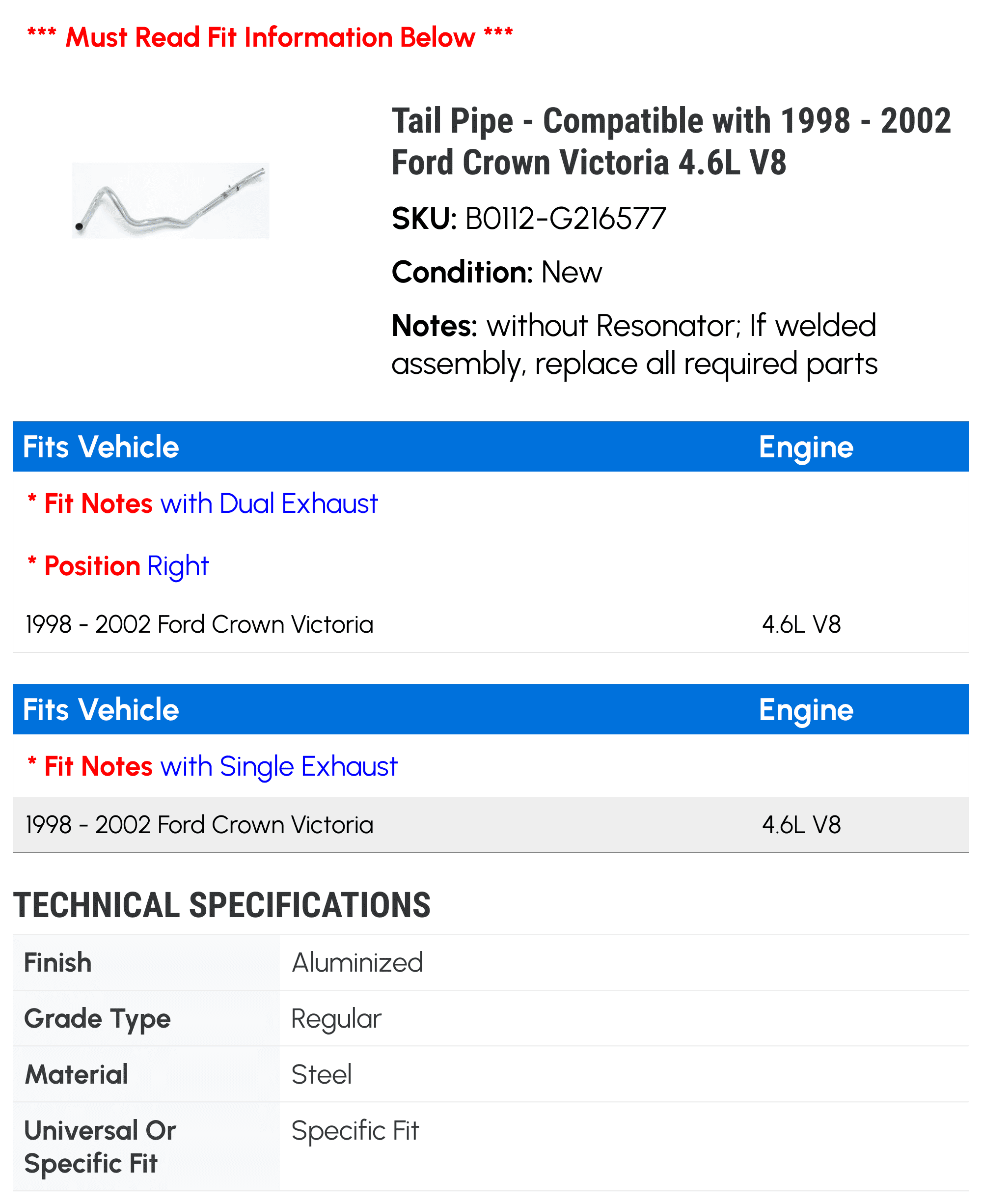
Task: Click the Technical Specifications heading
Action: click(222, 905)
